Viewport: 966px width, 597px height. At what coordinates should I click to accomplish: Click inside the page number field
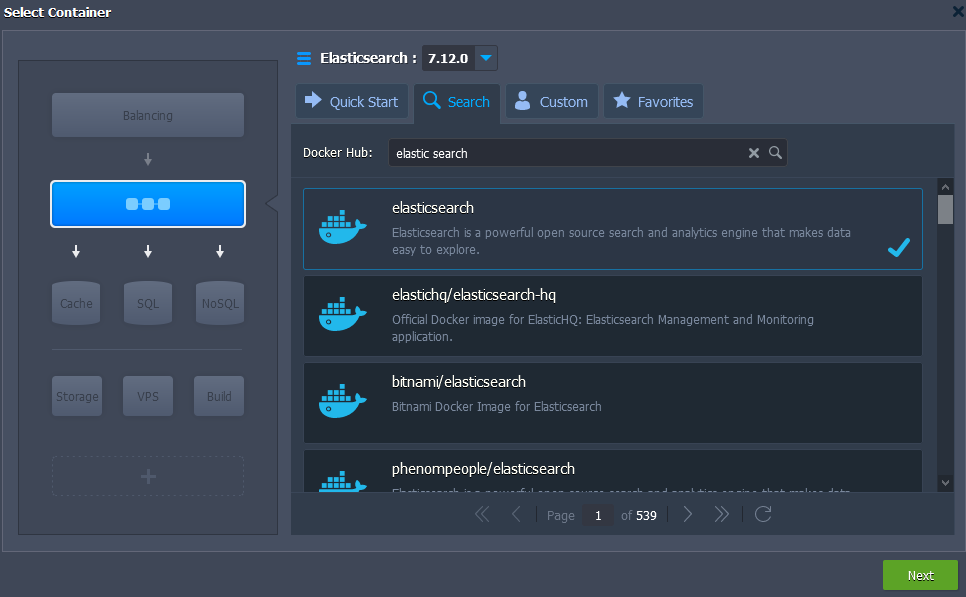pyautogui.click(x=597, y=514)
